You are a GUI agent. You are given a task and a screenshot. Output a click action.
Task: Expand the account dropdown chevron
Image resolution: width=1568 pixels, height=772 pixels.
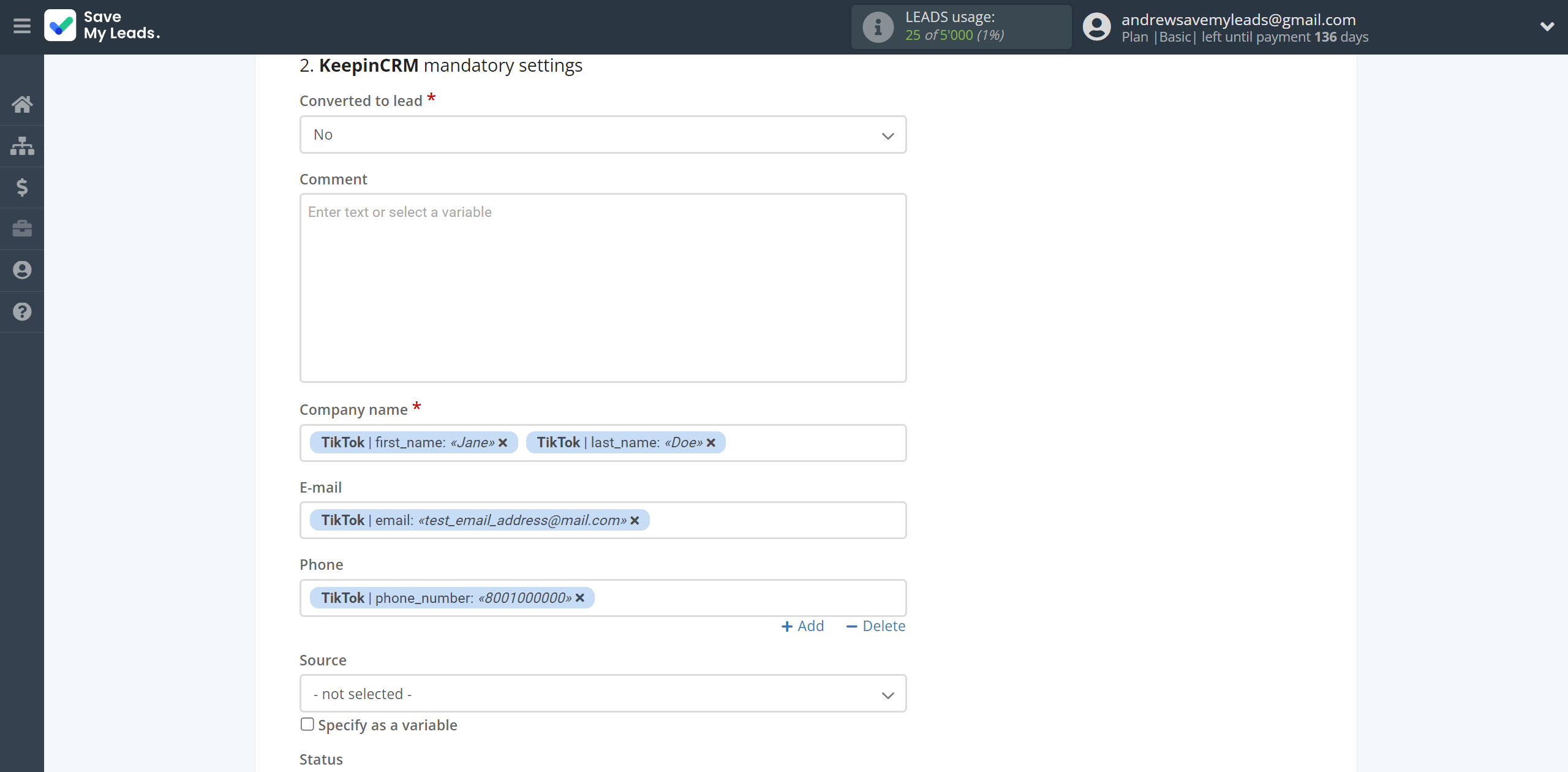tap(1547, 26)
